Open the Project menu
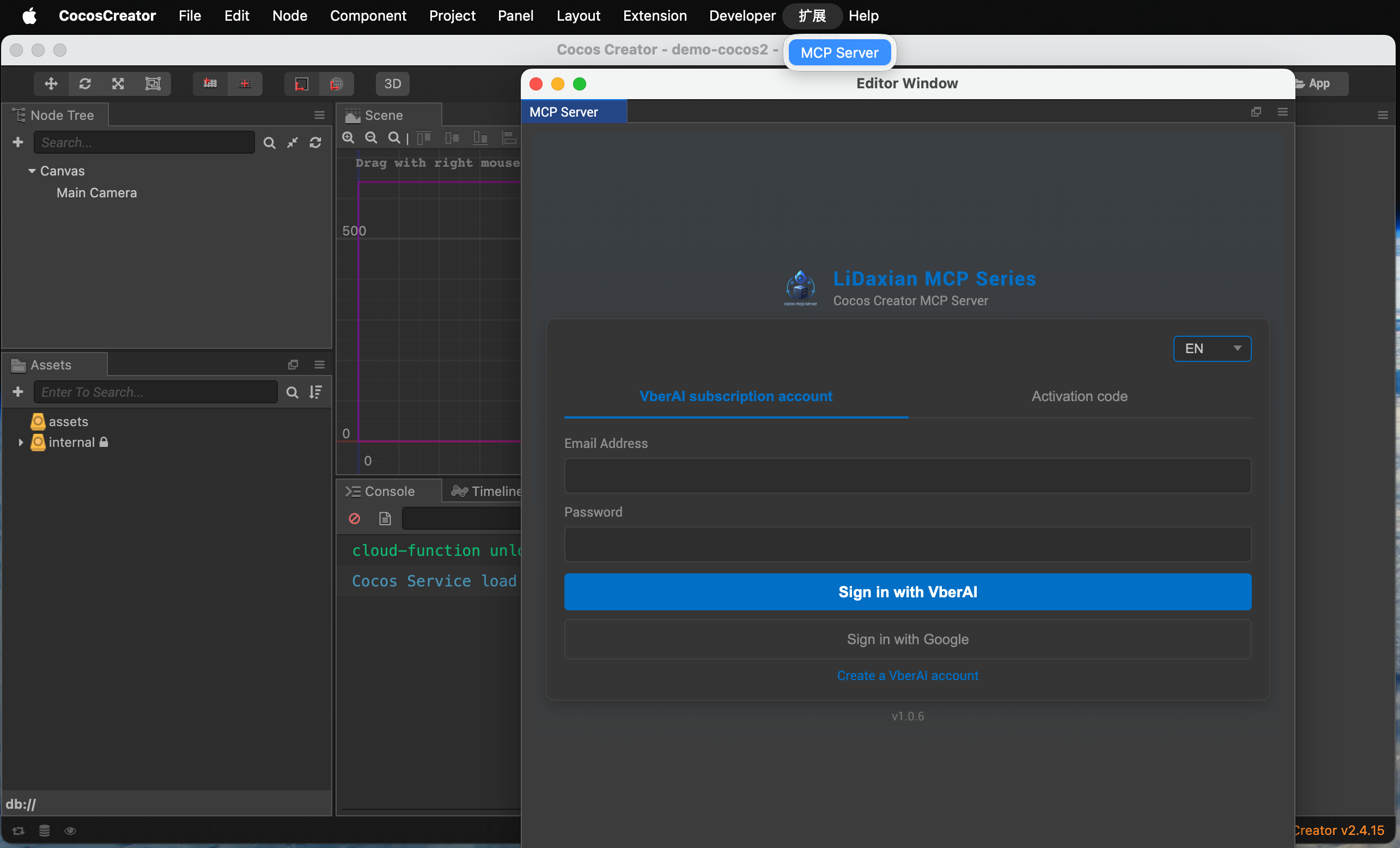The height and width of the screenshot is (848, 1400). (452, 16)
